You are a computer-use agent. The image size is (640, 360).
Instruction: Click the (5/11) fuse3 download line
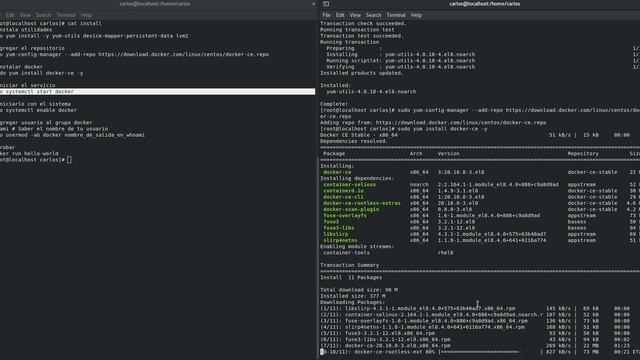tap(475, 333)
